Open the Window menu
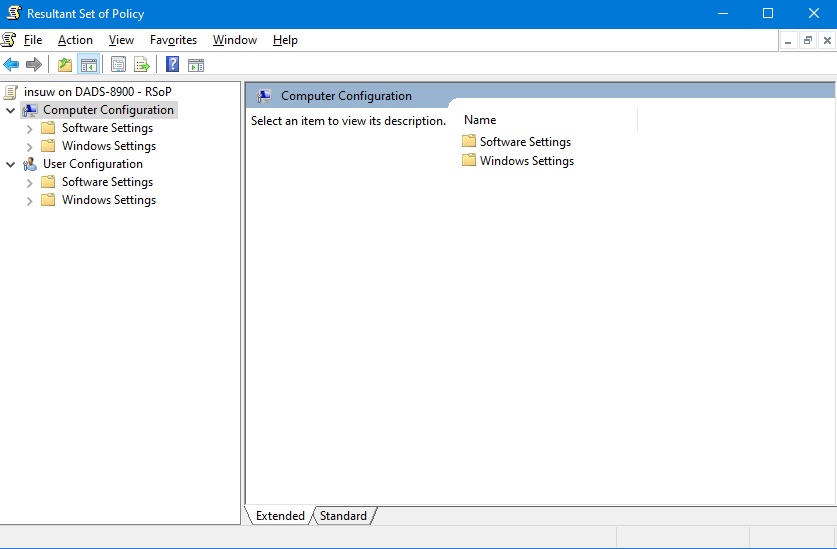This screenshot has height=549, width=837. pos(235,40)
